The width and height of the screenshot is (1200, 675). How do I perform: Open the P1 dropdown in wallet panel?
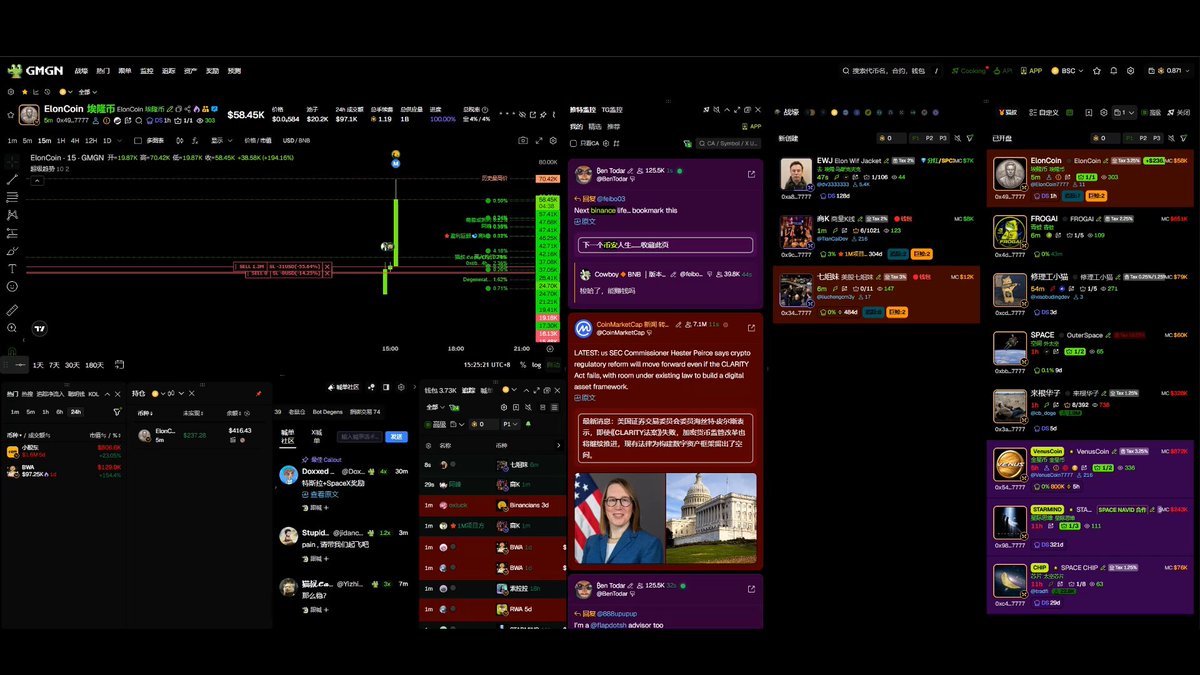(x=512, y=424)
